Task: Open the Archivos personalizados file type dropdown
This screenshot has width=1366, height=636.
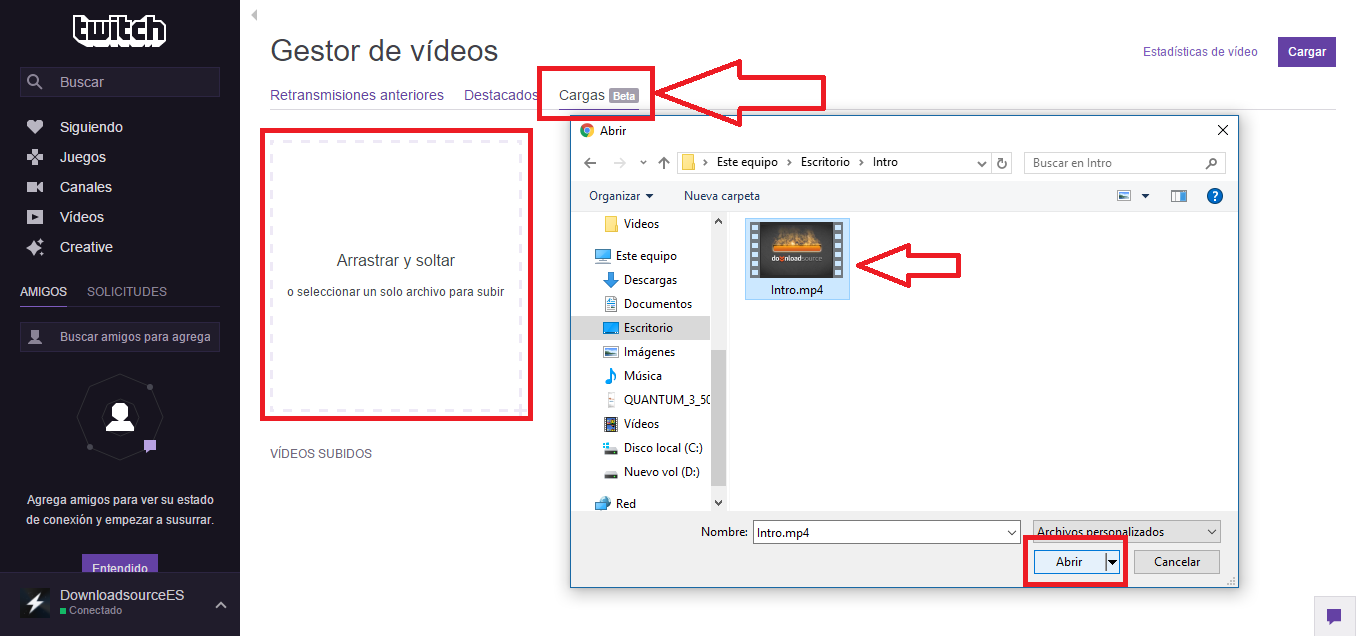Action: pyautogui.click(x=1127, y=532)
